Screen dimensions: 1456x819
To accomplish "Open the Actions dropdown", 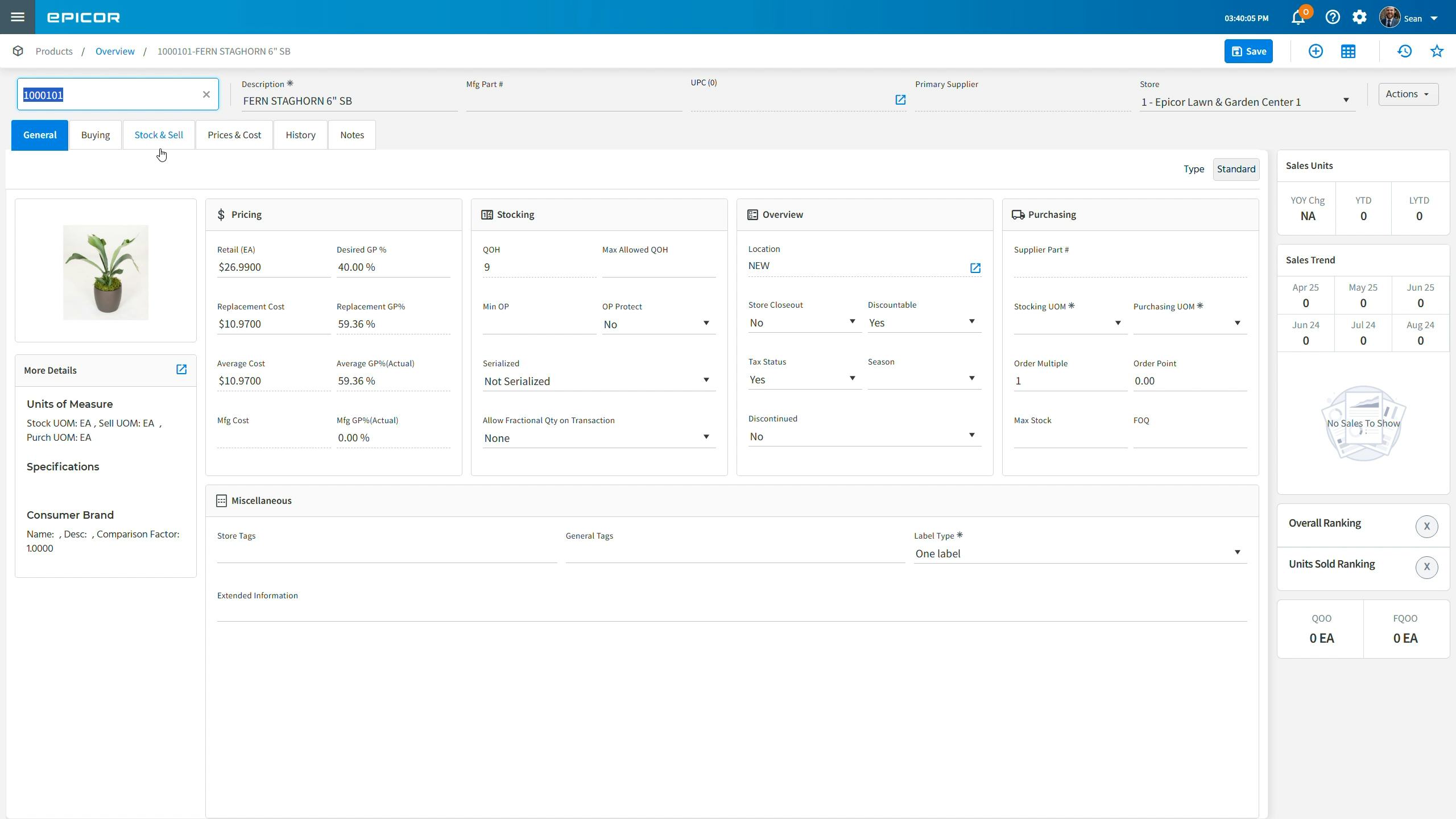I will pyautogui.click(x=1408, y=94).
